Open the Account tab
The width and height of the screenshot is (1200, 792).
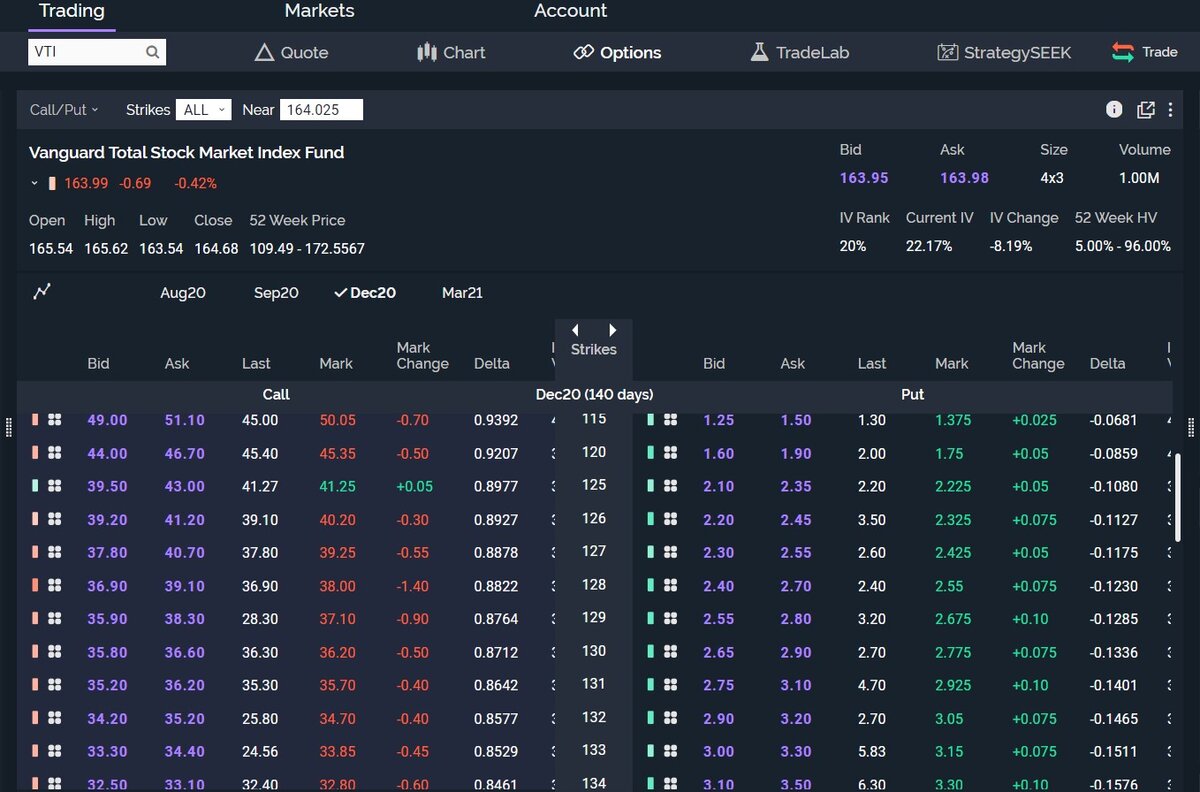(x=570, y=11)
